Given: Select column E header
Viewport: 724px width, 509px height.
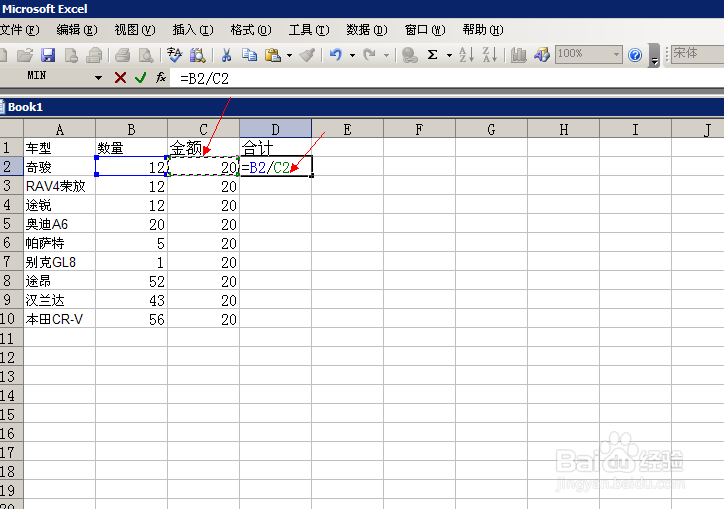Looking at the screenshot, I should coord(347,129).
